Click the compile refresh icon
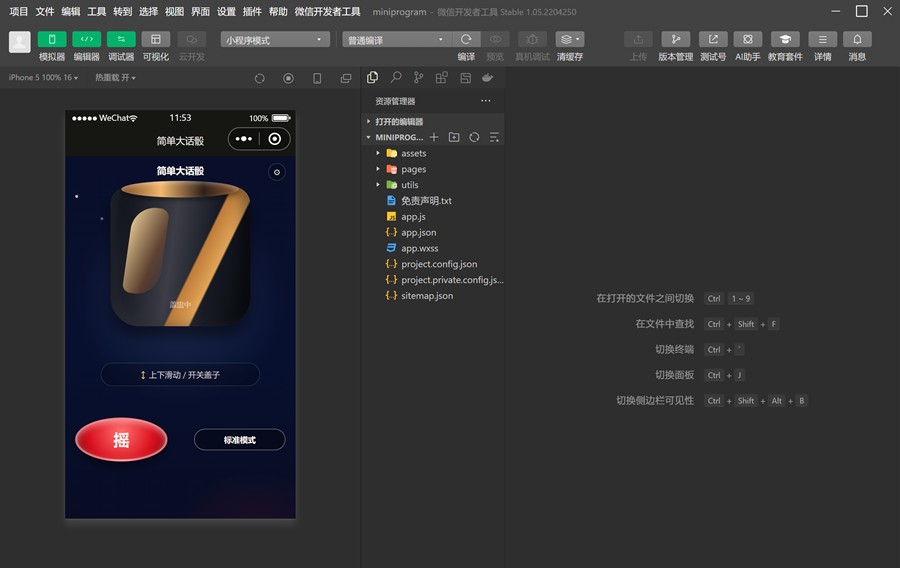The image size is (900, 568). [x=466, y=39]
